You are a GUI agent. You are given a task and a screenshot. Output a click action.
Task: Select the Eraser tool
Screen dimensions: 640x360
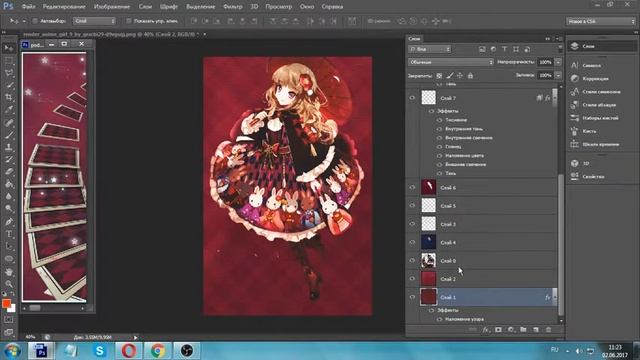pyautogui.click(x=9, y=172)
